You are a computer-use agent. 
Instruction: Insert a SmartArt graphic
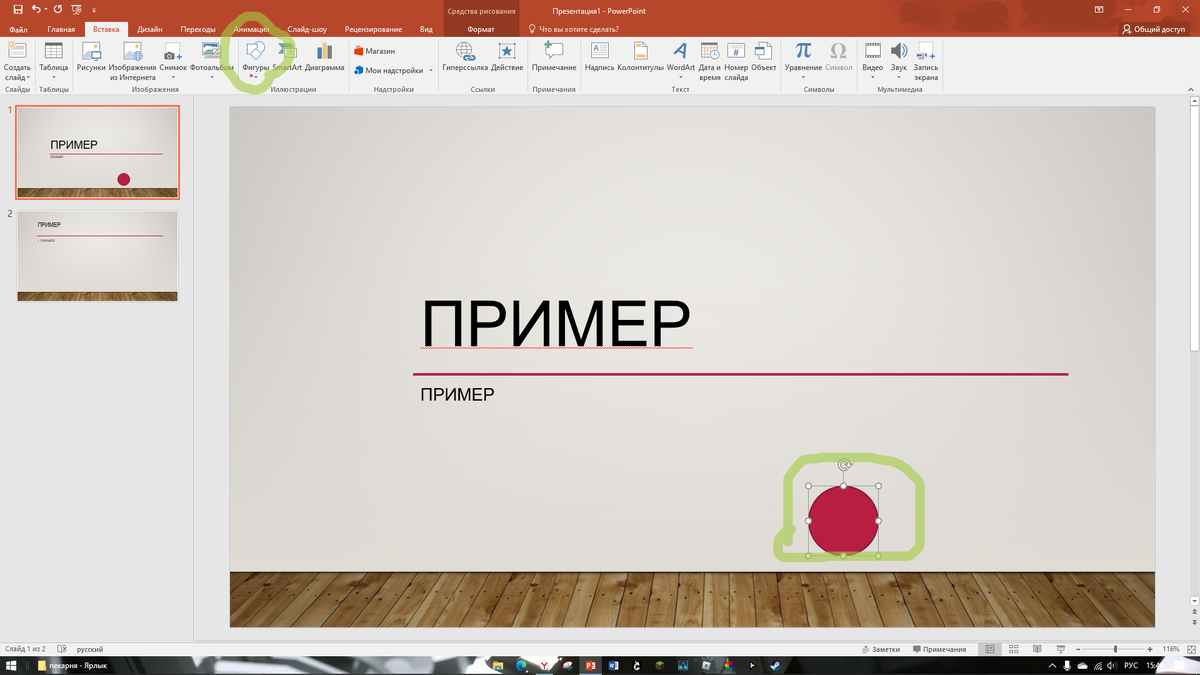[x=287, y=59]
